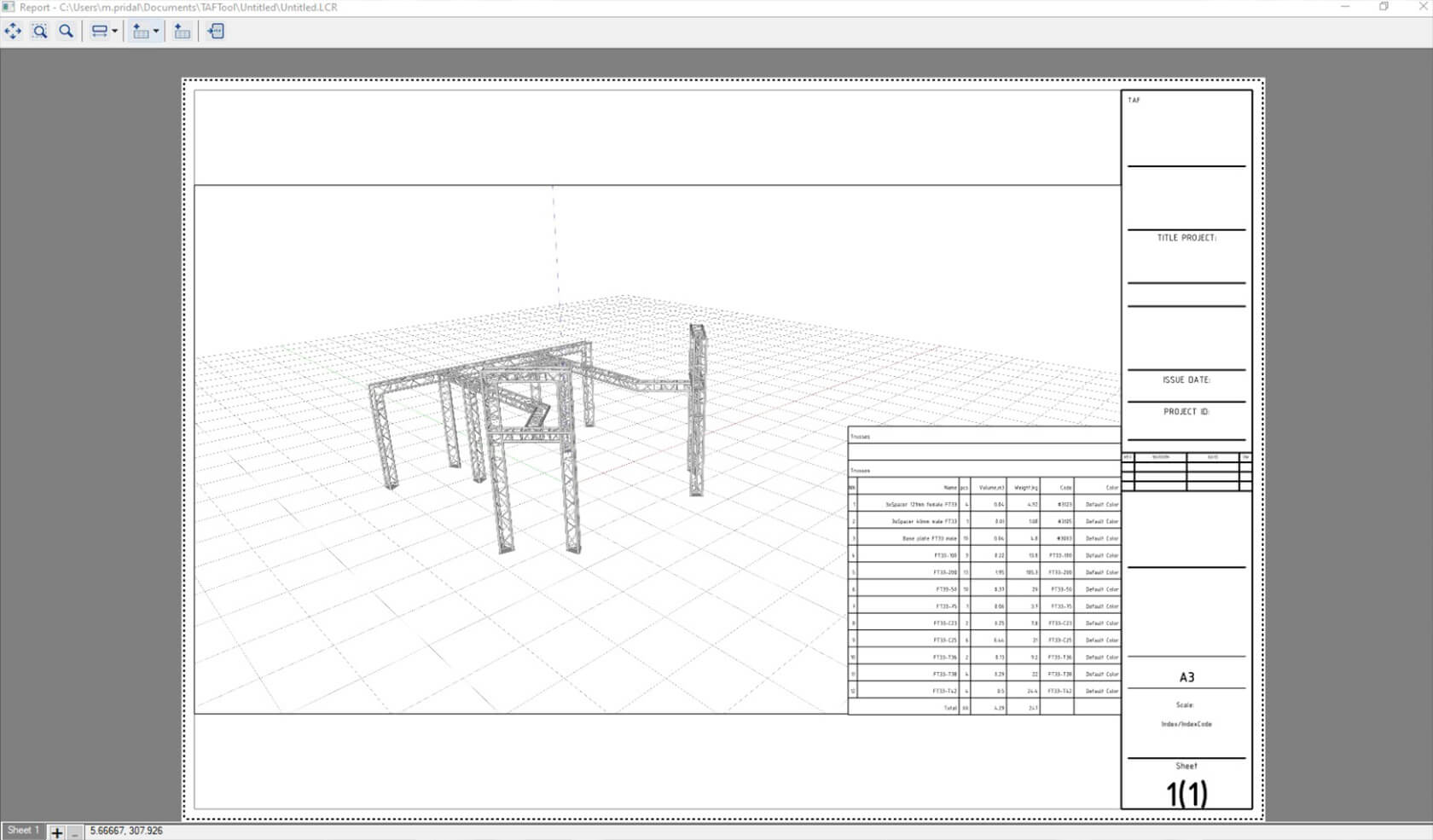Add a new sheet with plus button

pyautogui.click(x=56, y=832)
